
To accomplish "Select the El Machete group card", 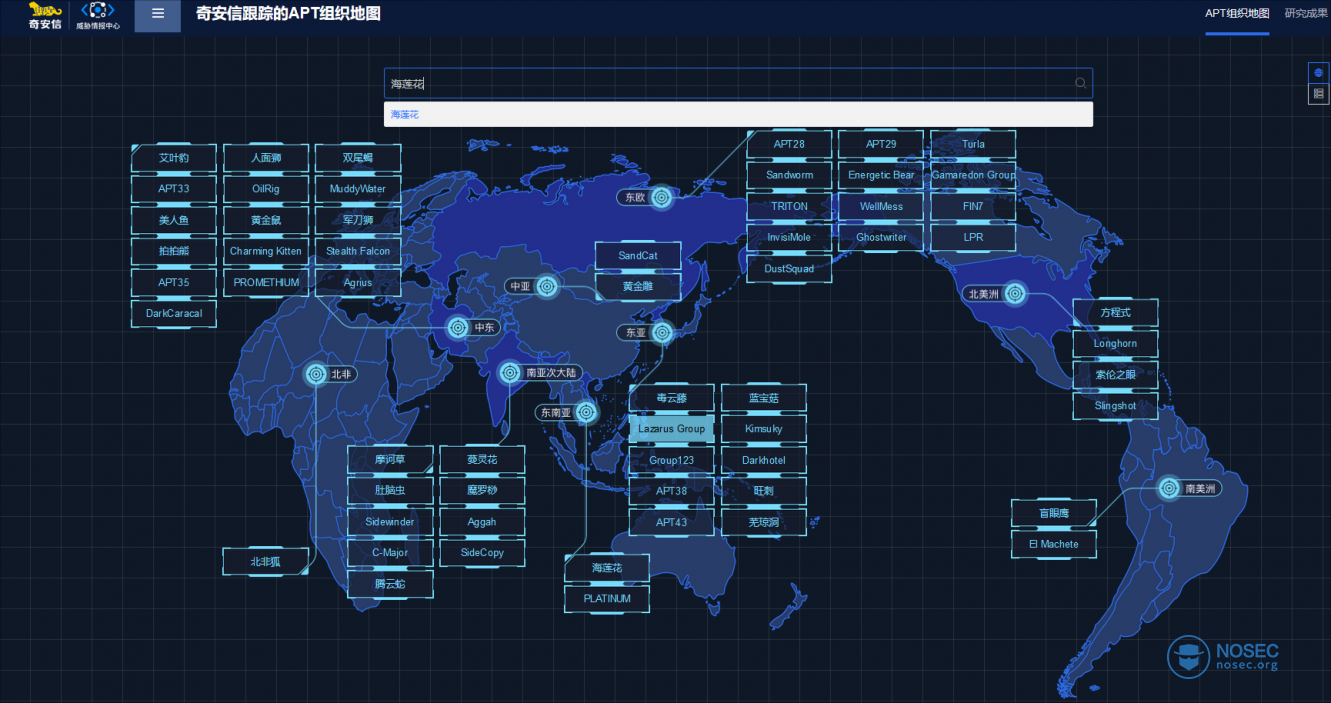I will (x=1053, y=545).
